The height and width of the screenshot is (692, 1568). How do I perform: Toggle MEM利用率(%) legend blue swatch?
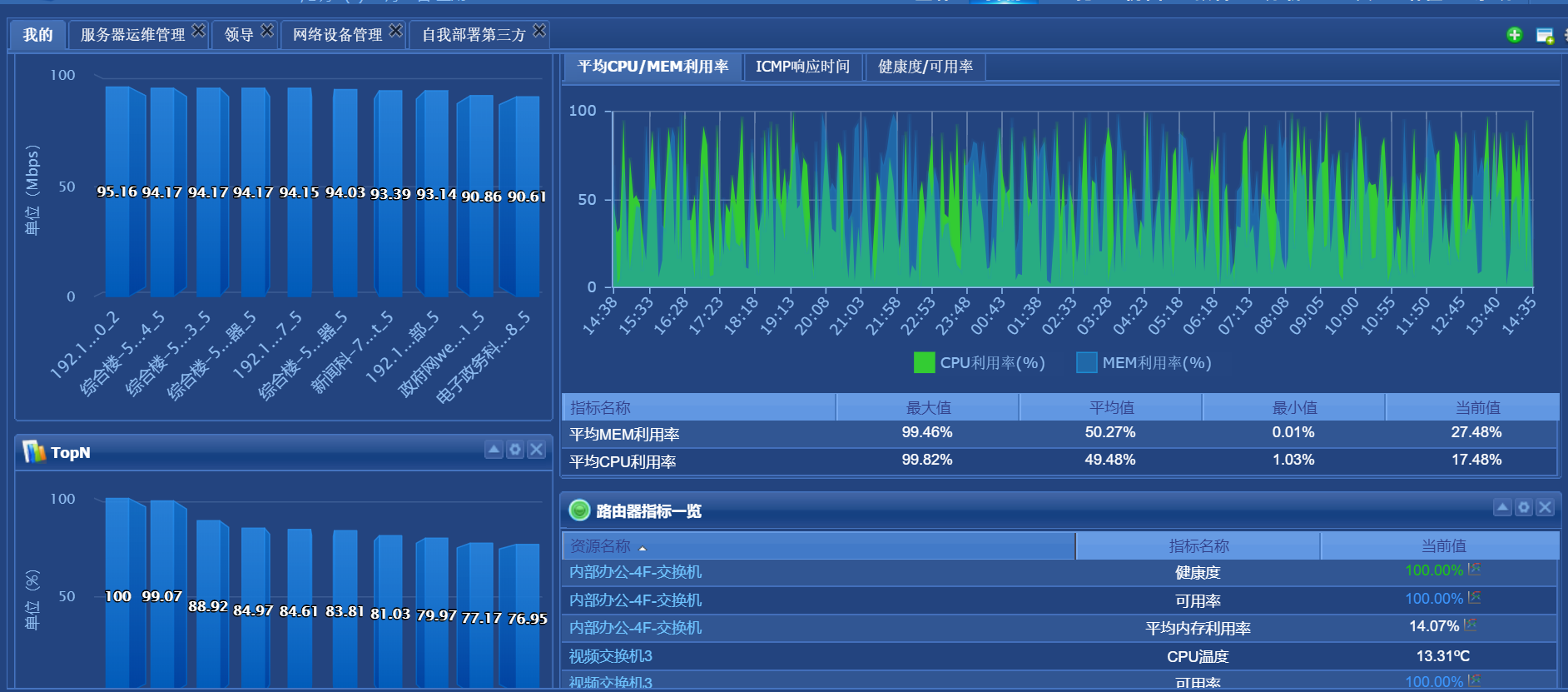(1086, 362)
